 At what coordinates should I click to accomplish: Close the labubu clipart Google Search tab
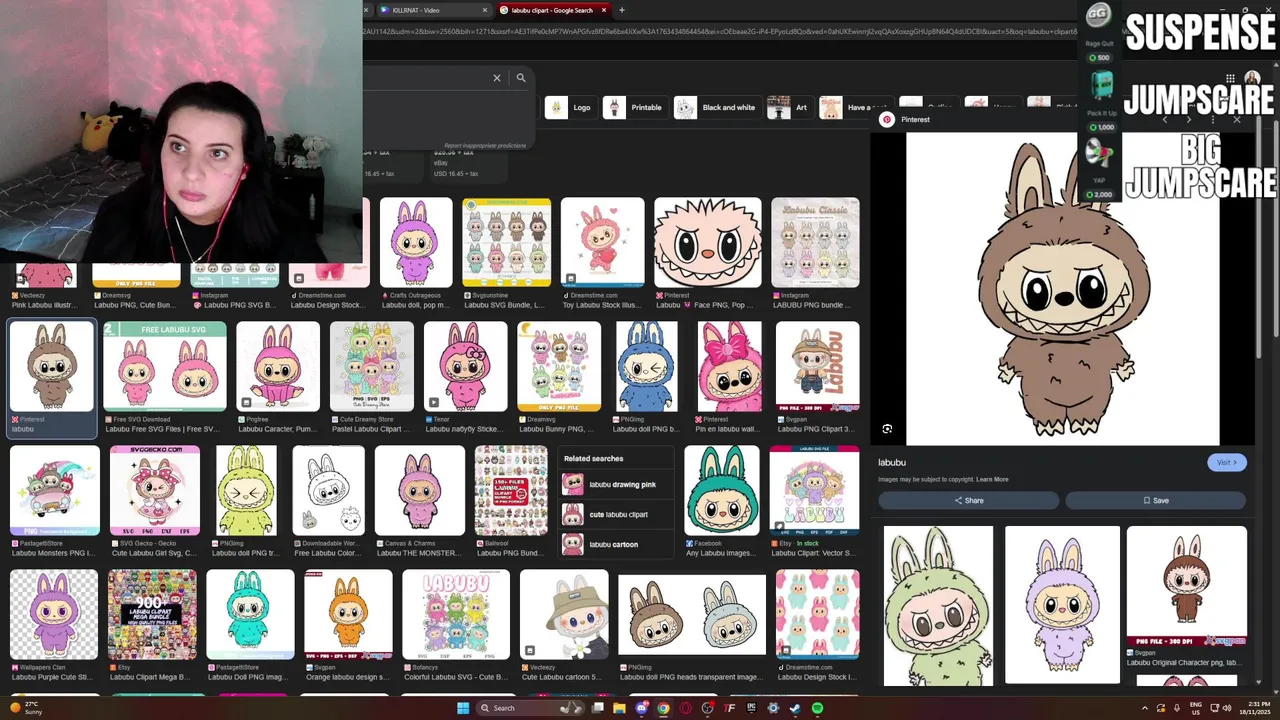point(604,10)
